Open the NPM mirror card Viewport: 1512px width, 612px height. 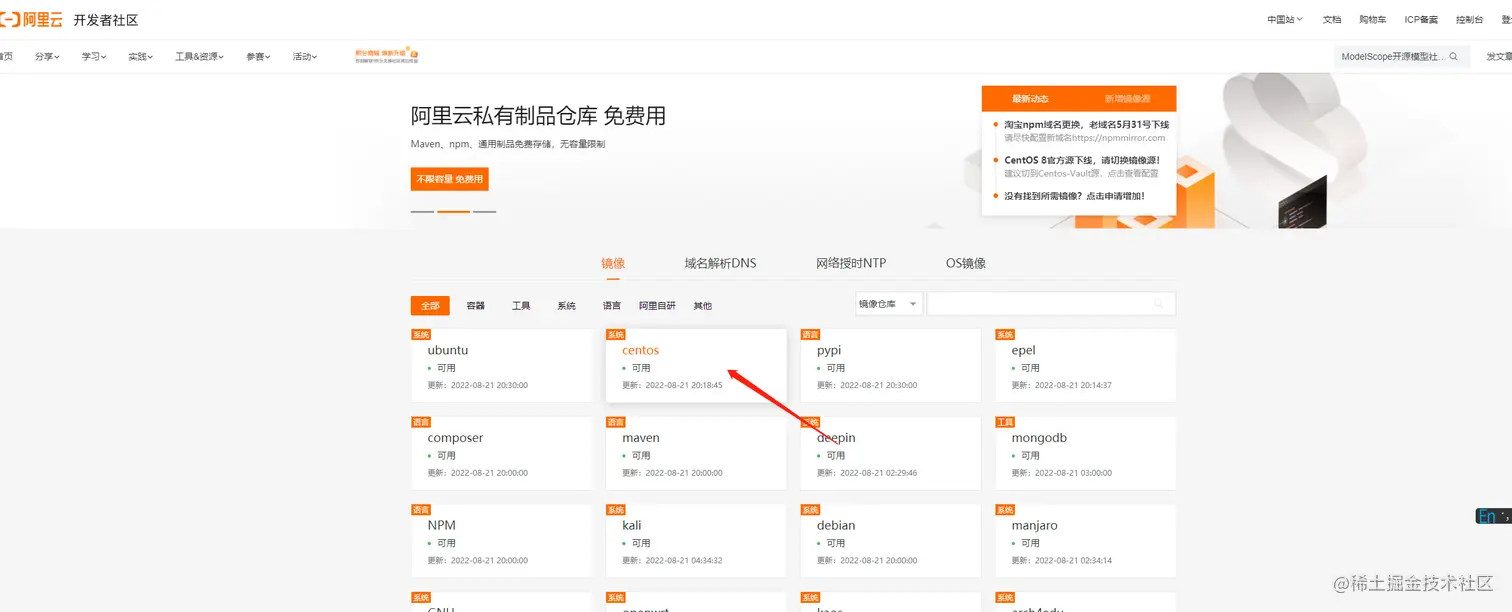pos(502,541)
